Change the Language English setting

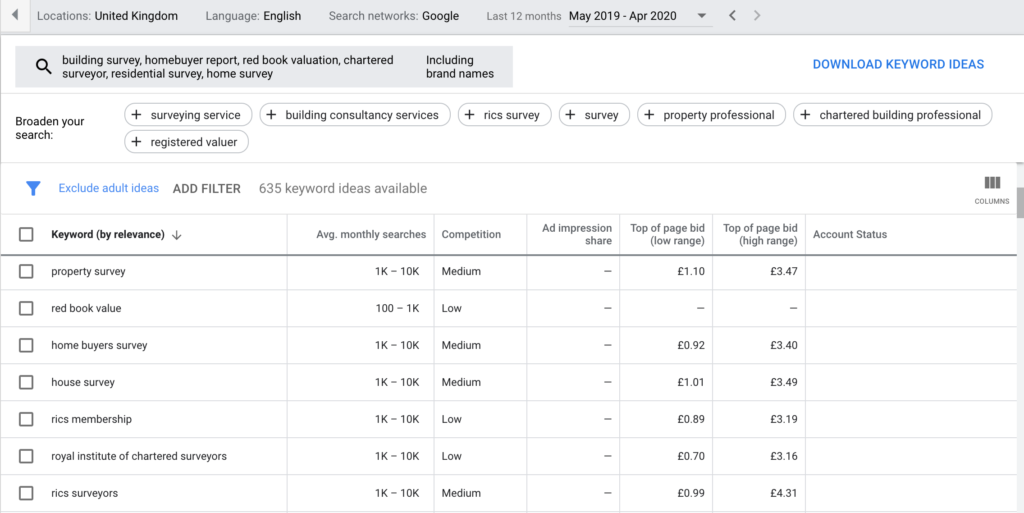click(x=253, y=16)
